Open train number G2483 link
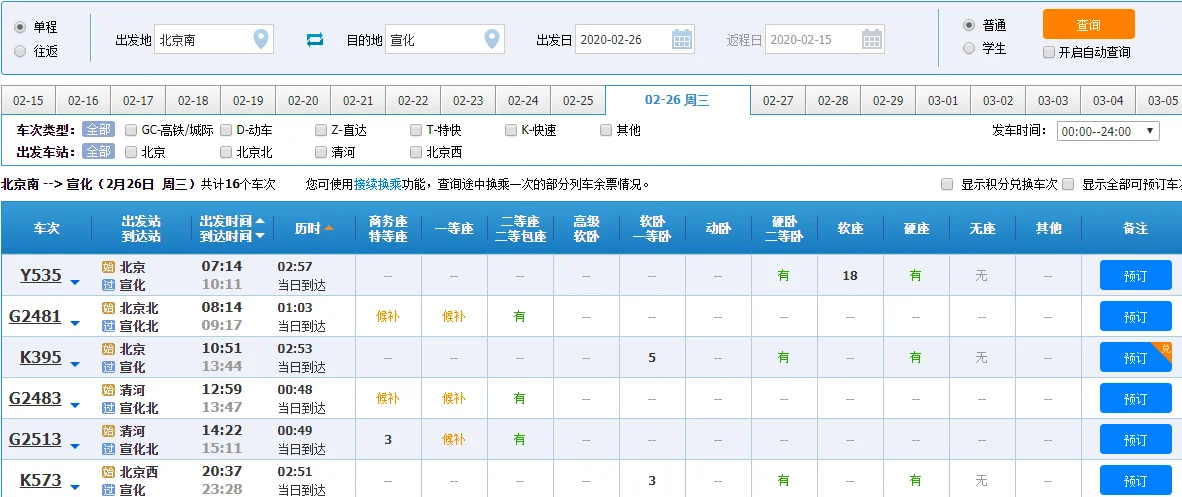Screen dimensions: 1182x497 point(35,397)
